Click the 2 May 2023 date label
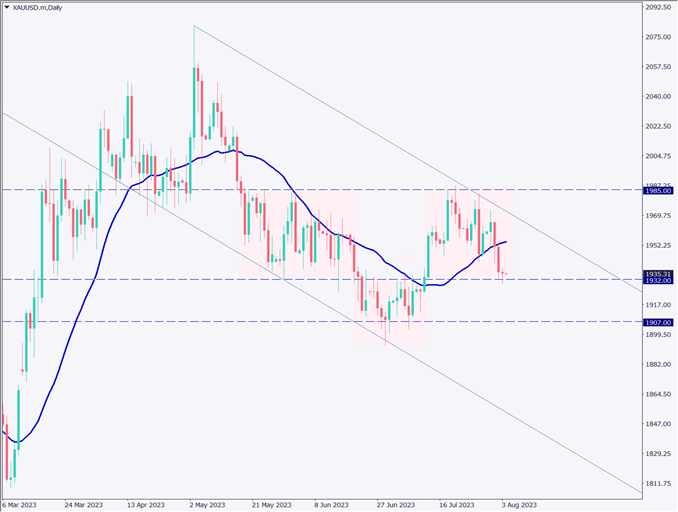The width and height of the screenshot is (678, 512). pyautogui.click(x=208, y=505)
